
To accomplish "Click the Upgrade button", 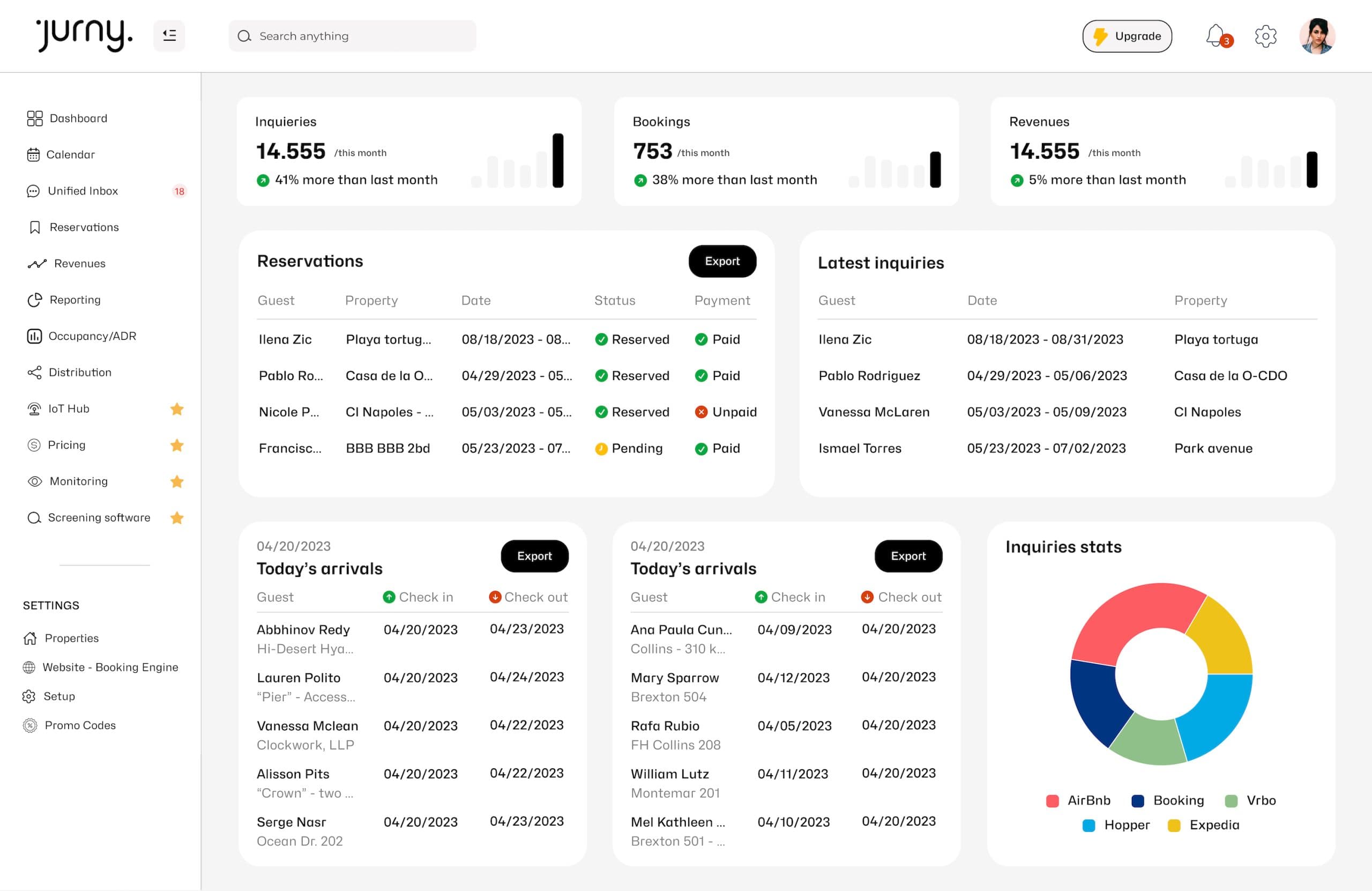I will coord(1127,36).
